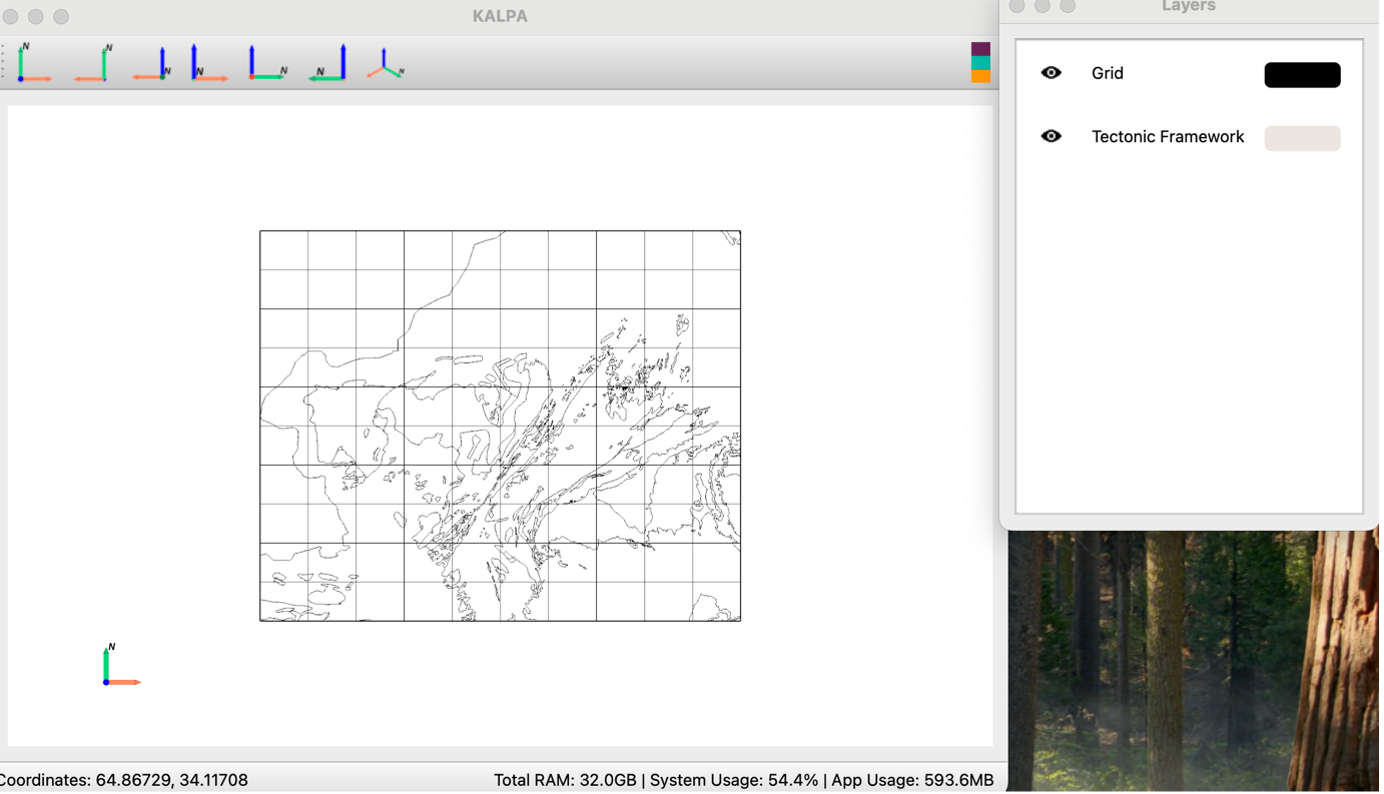Minimize the KALPA main window
Viewport: 1384px width, 794px height.
pos(36,17)
